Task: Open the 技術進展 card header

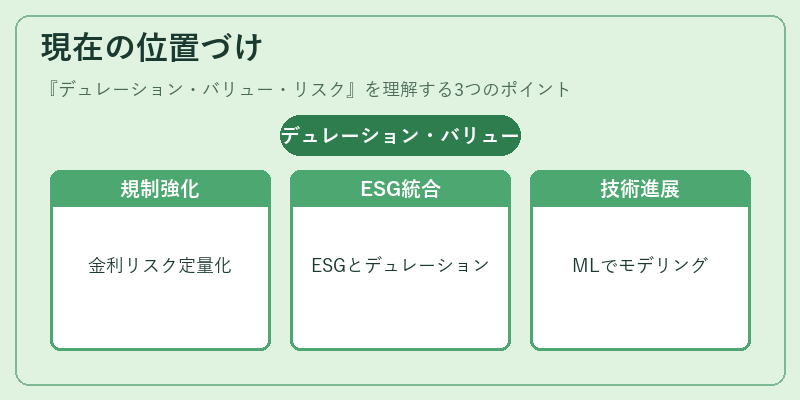Action: [640, 189]
